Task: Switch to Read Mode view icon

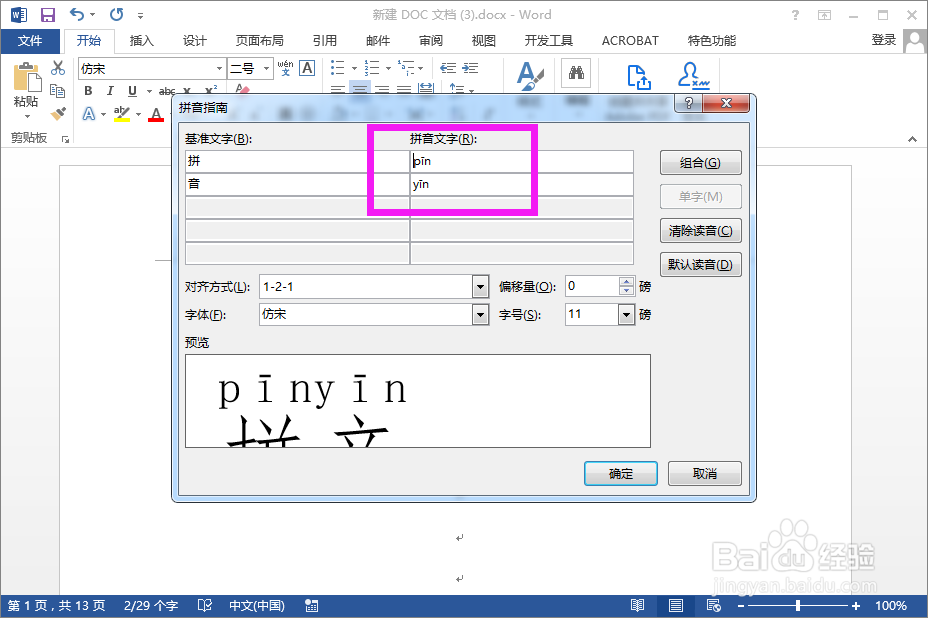Action: tap(637, 606)
